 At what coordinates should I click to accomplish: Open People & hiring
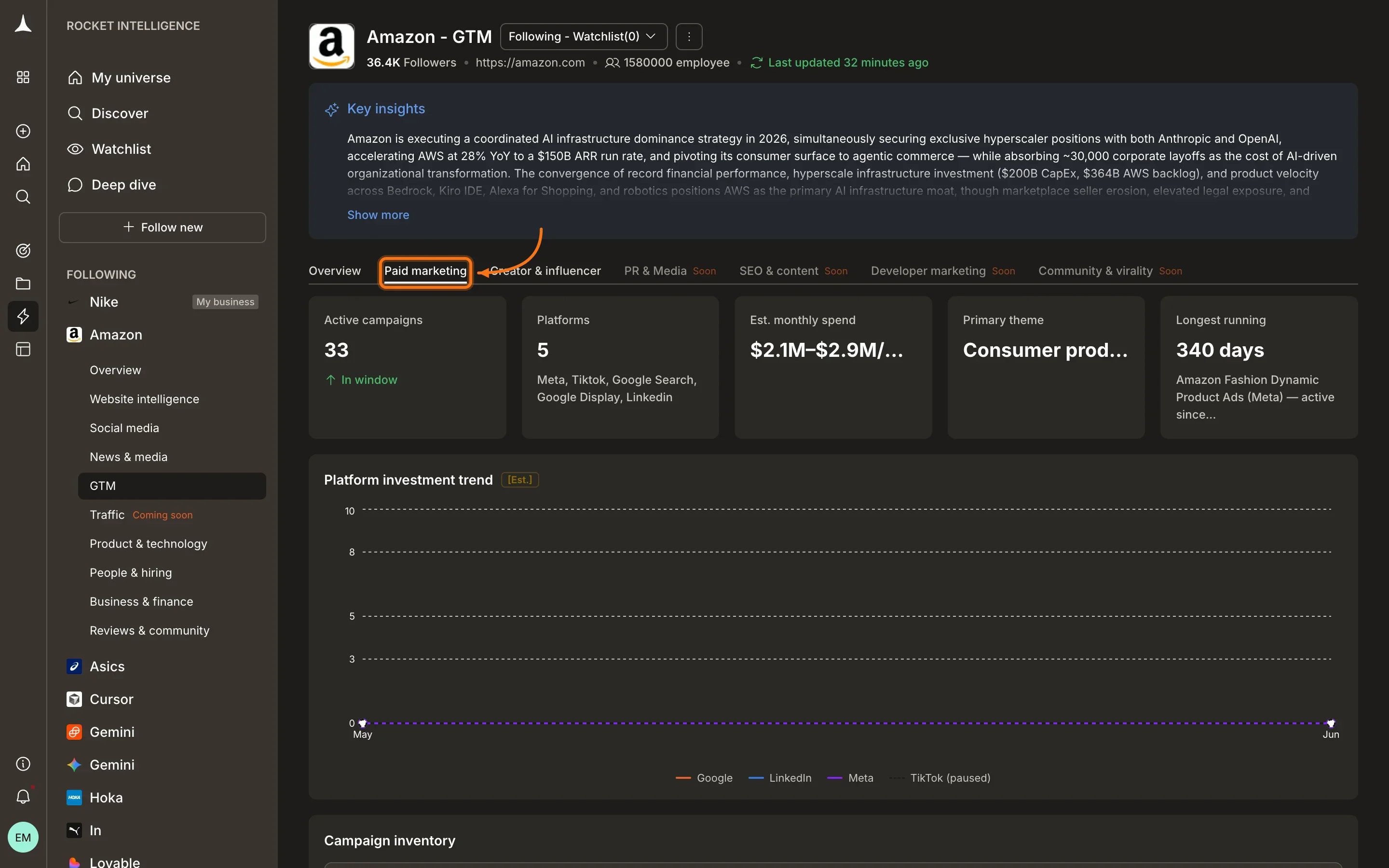point(130,572)
